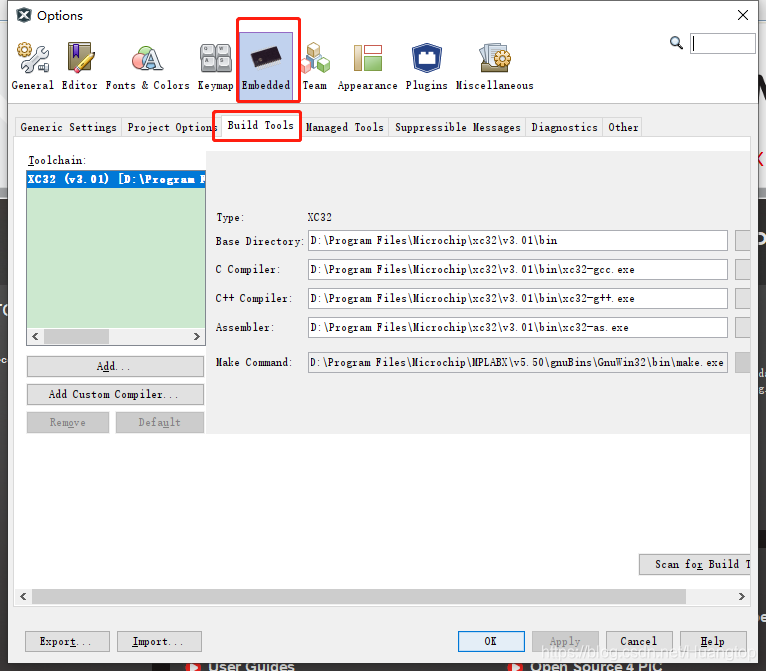
Task: Click the C Compiler path field
Action: (518, 270)
